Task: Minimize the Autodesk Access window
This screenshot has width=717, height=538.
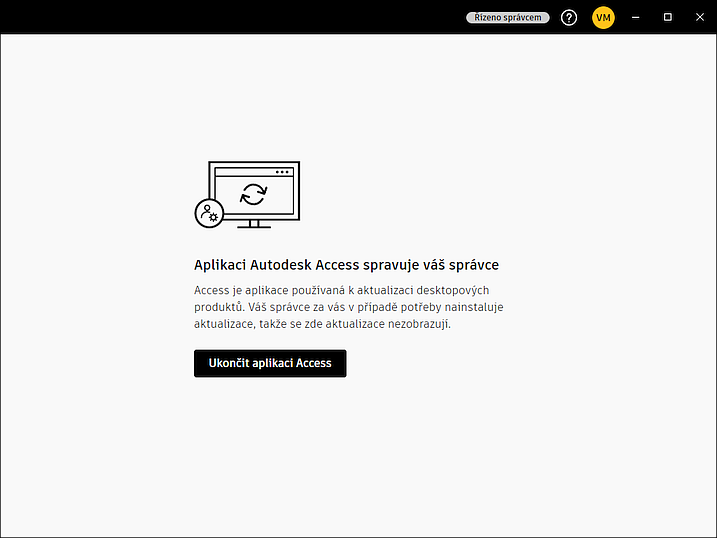Action: pos(636,17)
